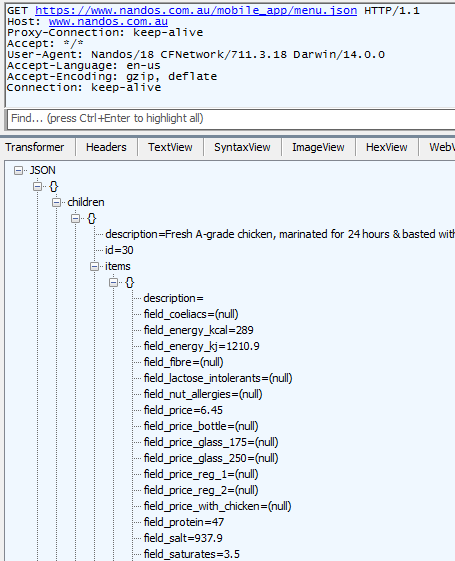Switch to the TextView tab
455x561 pixels.
pos(170,147)
